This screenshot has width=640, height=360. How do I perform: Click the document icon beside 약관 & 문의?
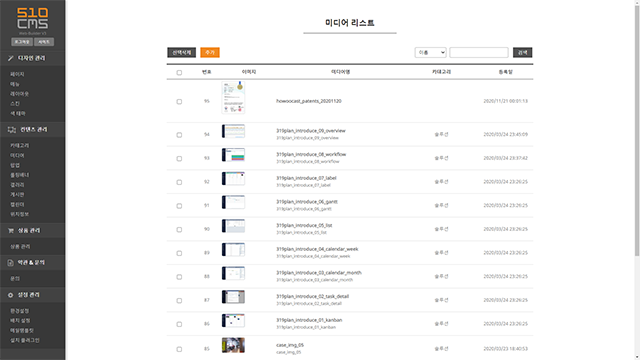coord(11,263)
